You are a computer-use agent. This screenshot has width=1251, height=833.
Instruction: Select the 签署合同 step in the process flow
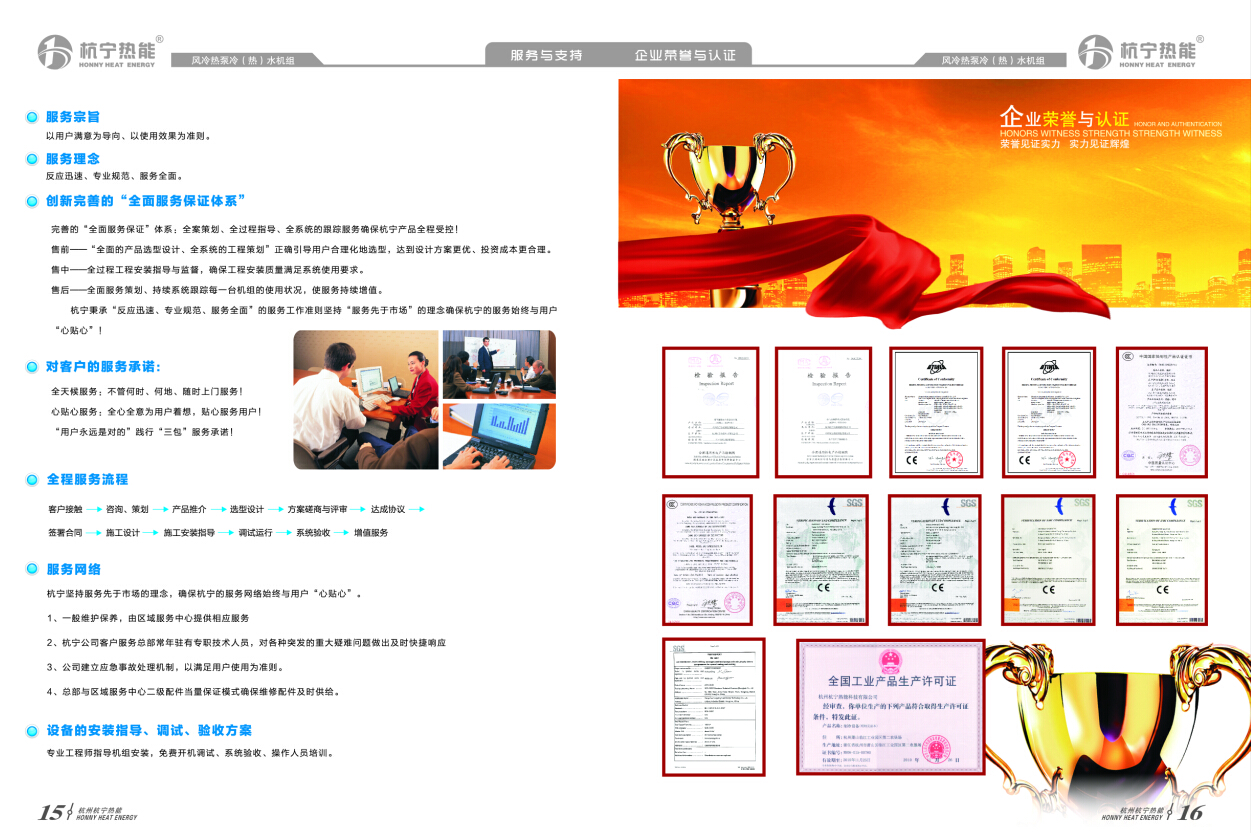(x=65, y=533)
